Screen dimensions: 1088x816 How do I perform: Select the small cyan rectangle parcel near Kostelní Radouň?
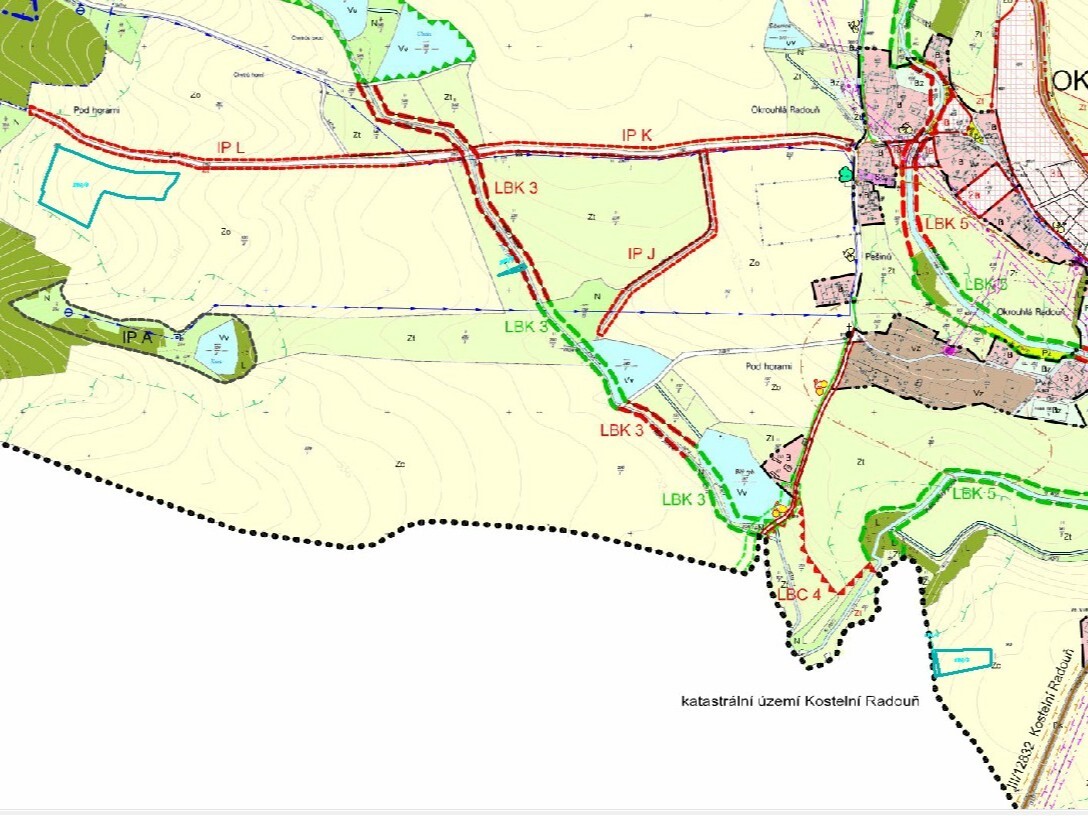tap(962, 661)
